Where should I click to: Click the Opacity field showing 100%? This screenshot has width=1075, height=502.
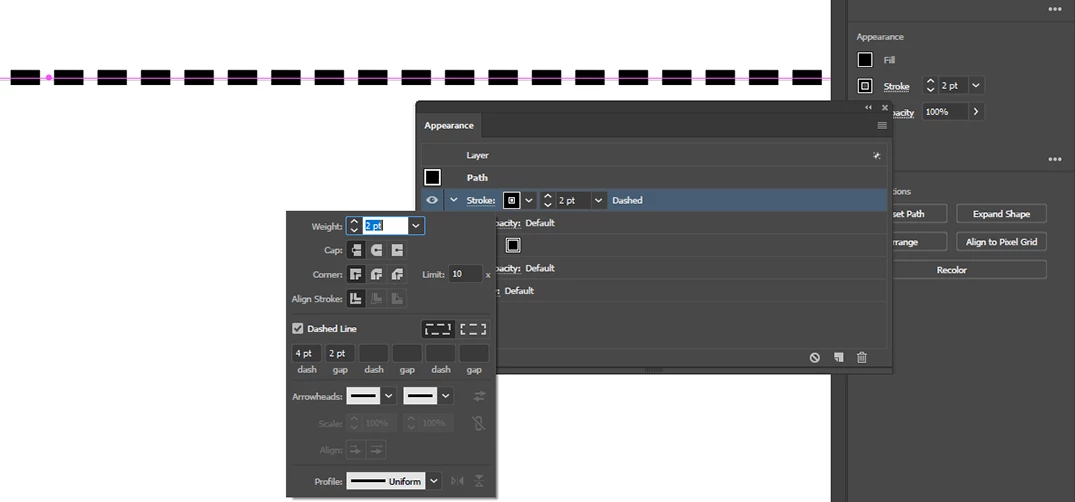[x=945, y=111]
